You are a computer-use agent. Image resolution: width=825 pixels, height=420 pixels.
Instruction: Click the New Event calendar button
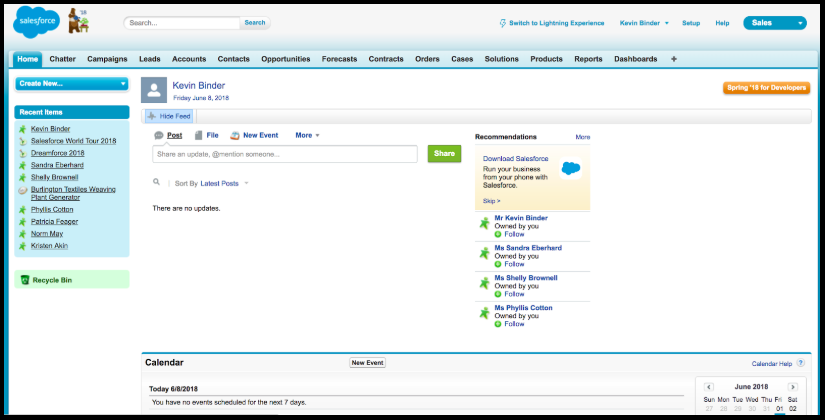point(367,363)
